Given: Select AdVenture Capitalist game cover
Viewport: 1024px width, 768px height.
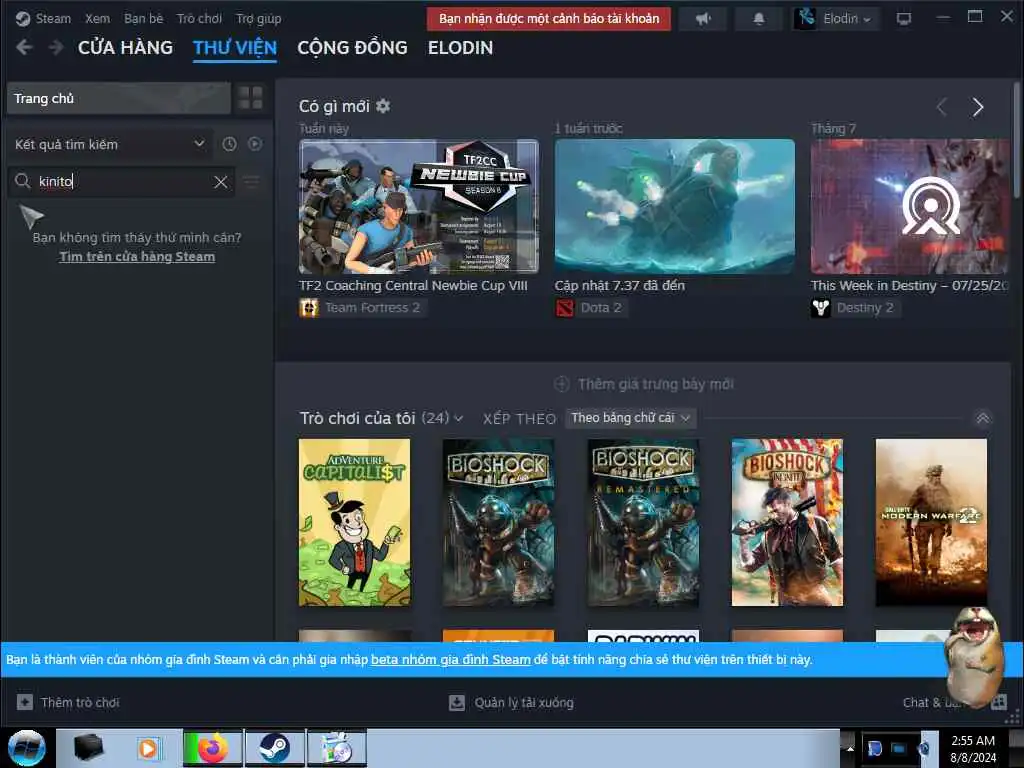Looking at the screenshot, I should (355, 522).
